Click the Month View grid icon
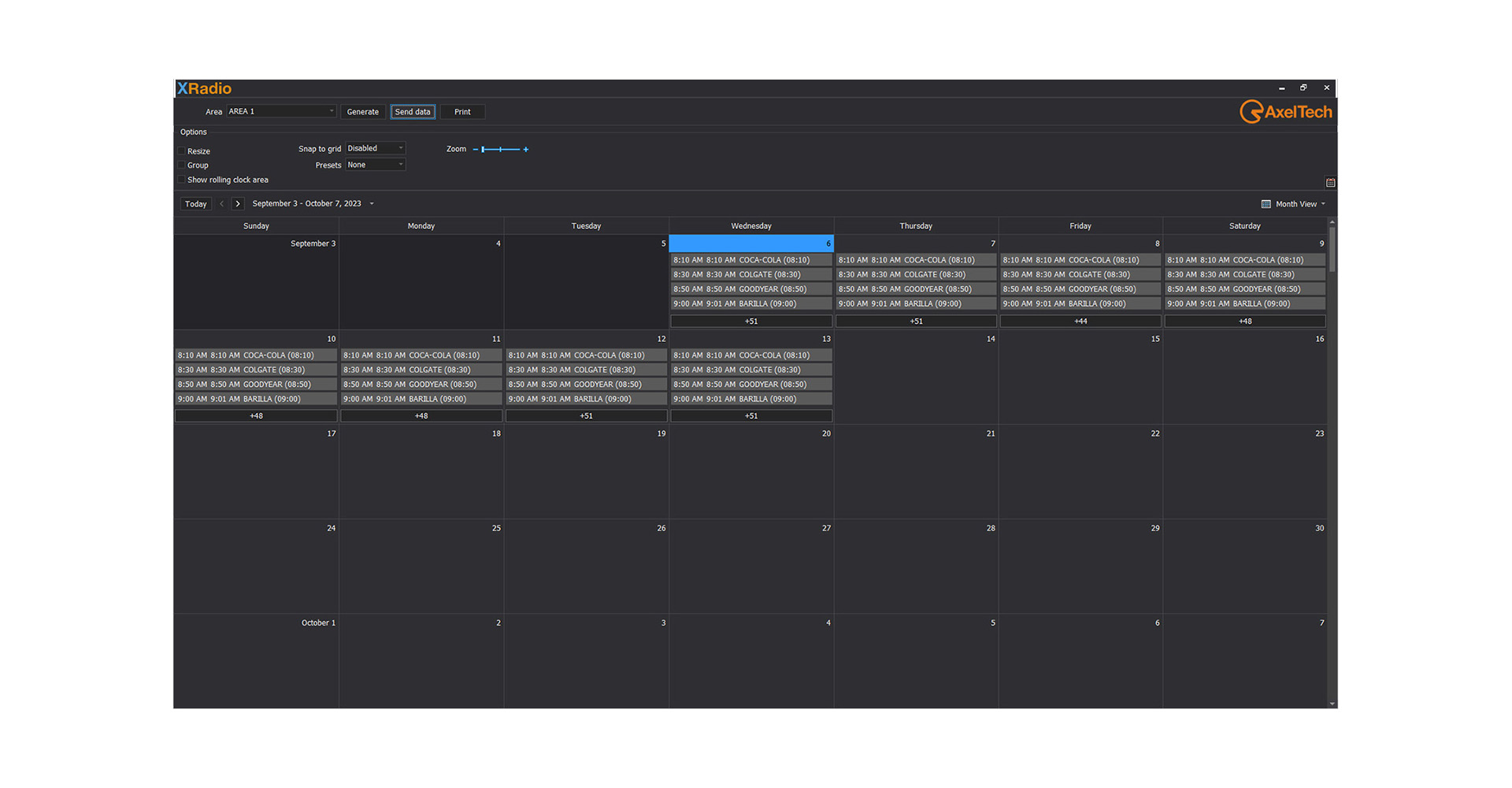Screen dimensions: 1512x788 click(1266, 204)
